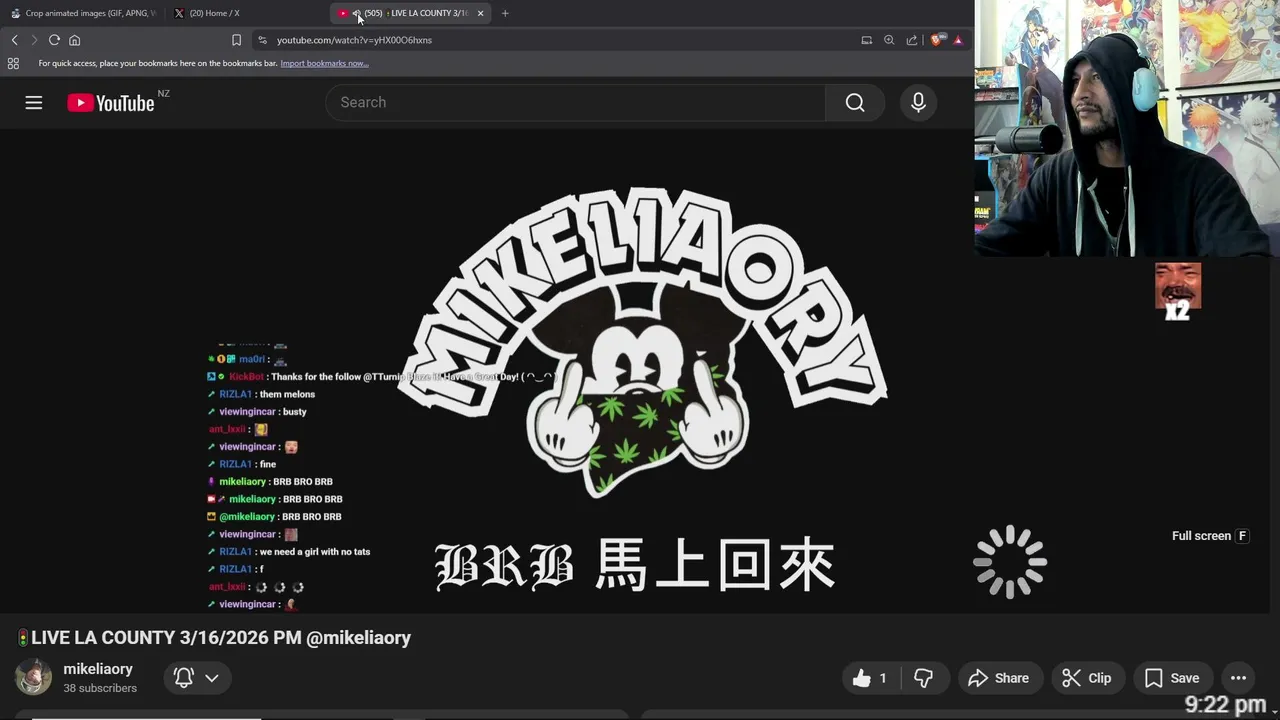Click the 38 subscribers text
The image size is (1280, 720).
(100, 688)
